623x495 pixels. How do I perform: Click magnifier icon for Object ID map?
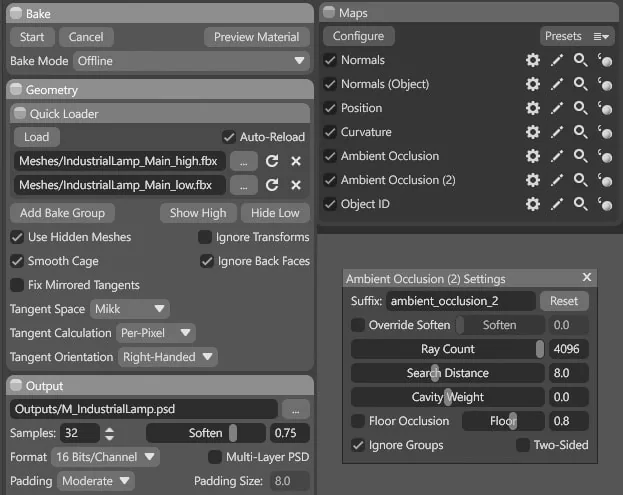pyautogui.click(x=580, y=204)
